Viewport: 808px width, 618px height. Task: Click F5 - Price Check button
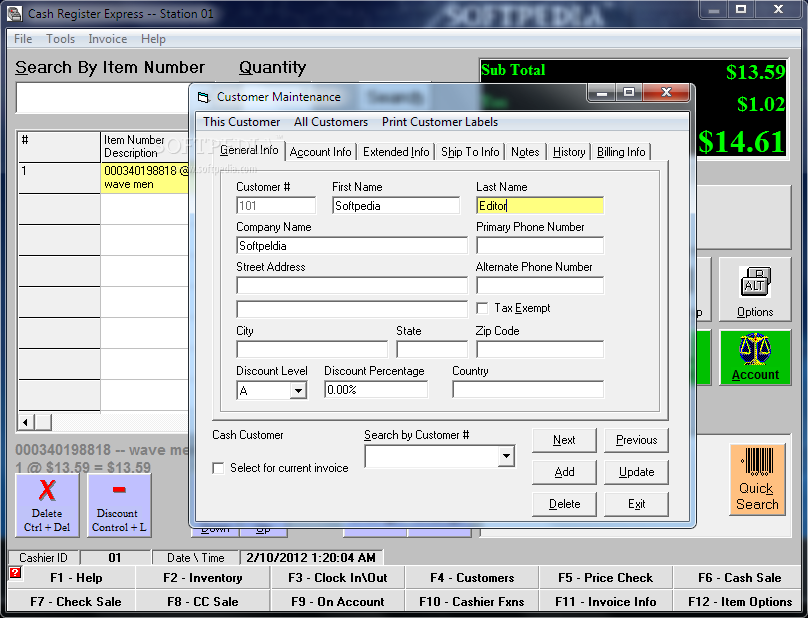605,578
